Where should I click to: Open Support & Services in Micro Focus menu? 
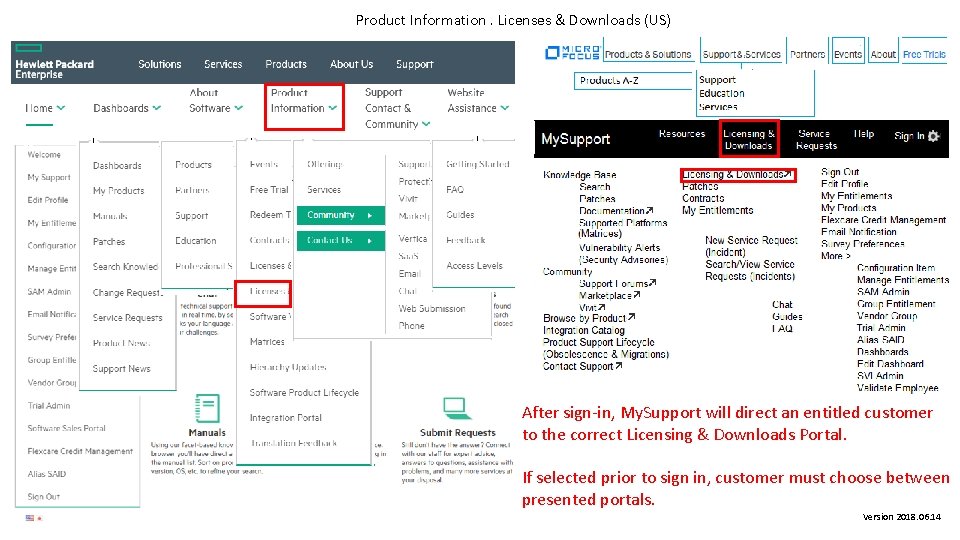pyautogui.click(x=741, y=54)
